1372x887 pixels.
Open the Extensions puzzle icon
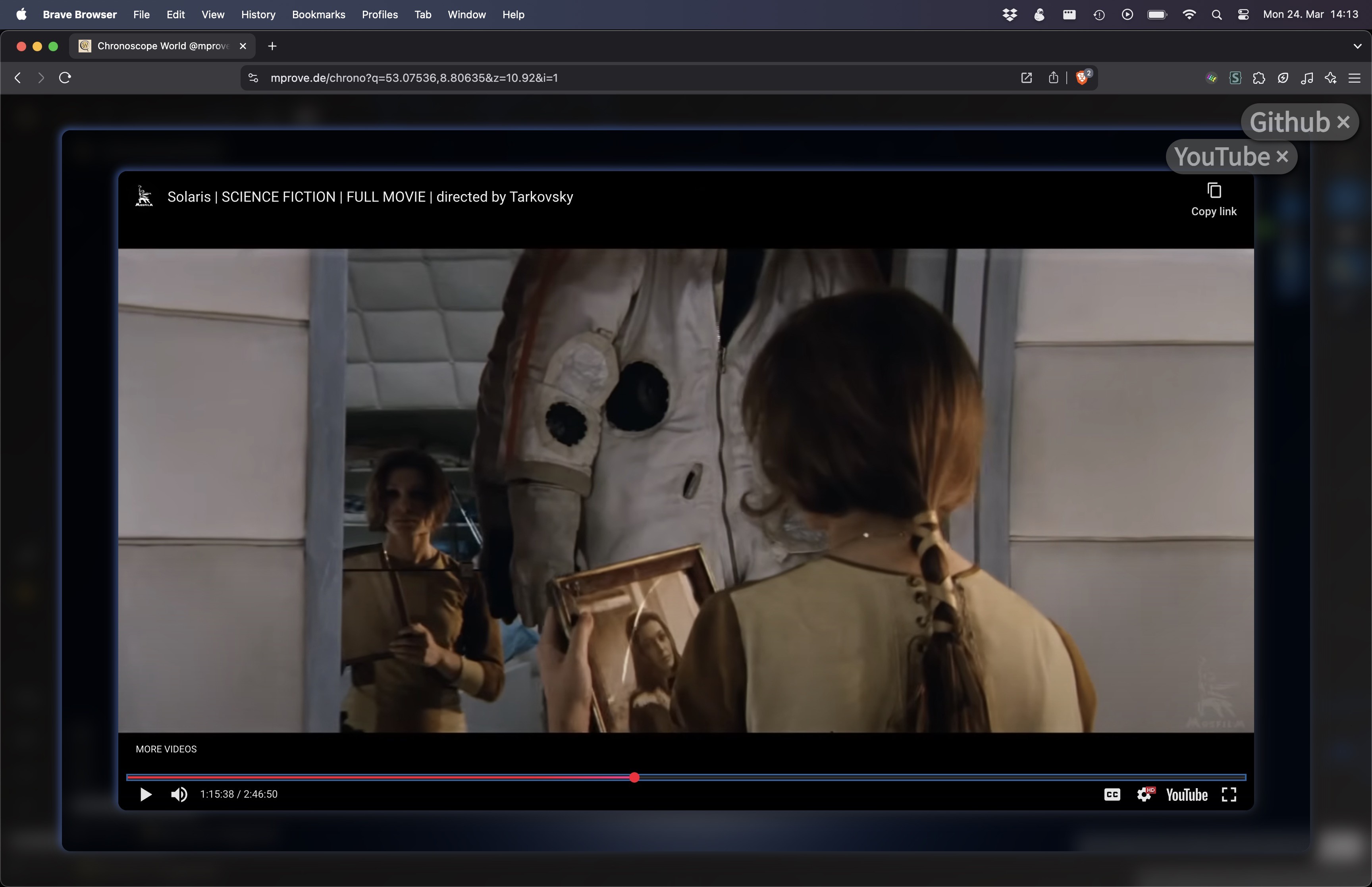(x=1258, y=78)
